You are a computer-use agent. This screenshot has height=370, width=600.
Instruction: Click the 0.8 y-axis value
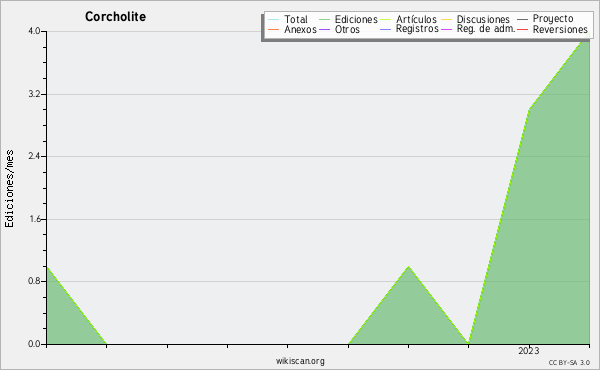click(34, 281)
